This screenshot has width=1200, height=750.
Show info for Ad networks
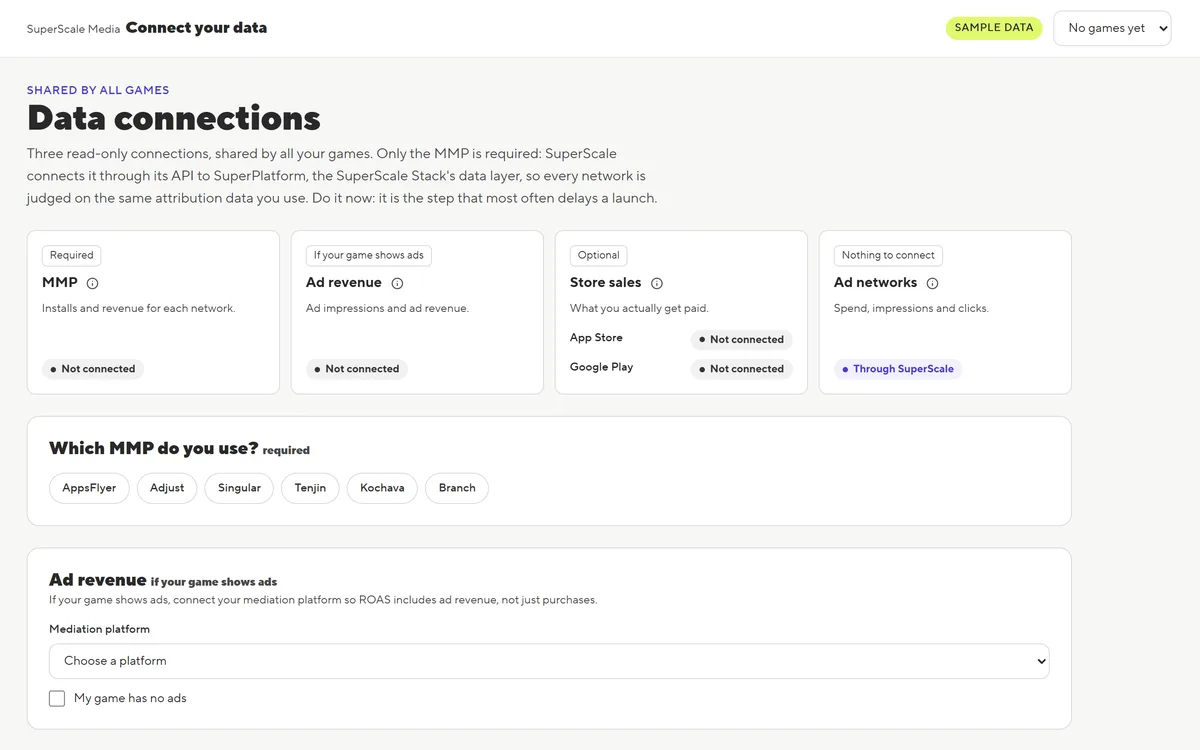[932, 283]
